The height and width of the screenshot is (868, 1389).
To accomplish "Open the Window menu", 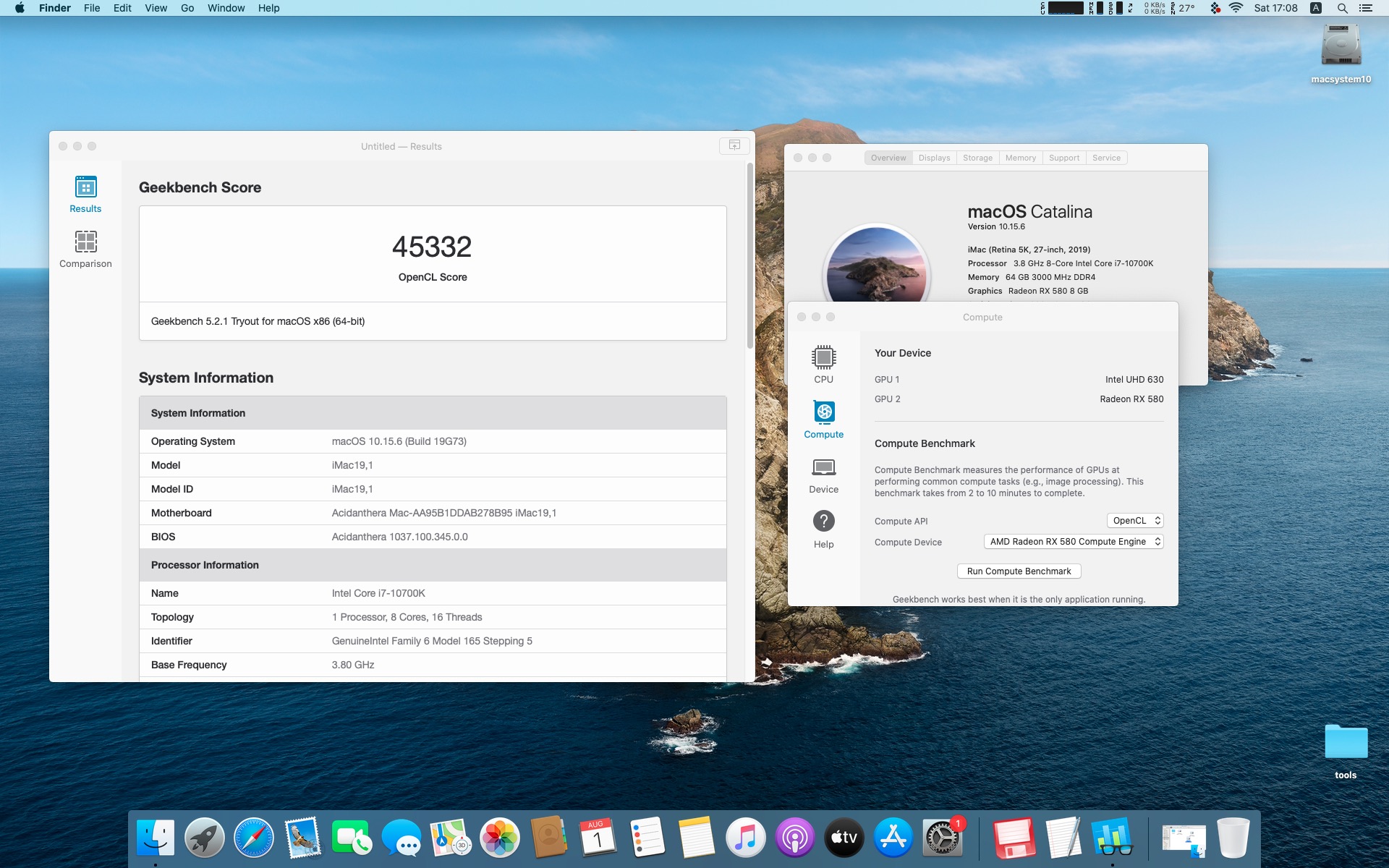I will point(226,8).
